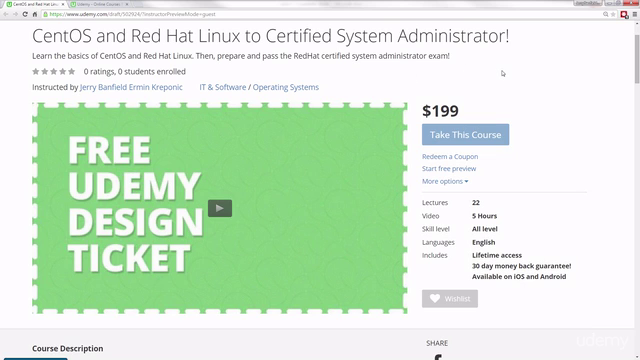This screenshot has width=640, height=360.
Task: Click the $199 price text
Action: (440, 111)
